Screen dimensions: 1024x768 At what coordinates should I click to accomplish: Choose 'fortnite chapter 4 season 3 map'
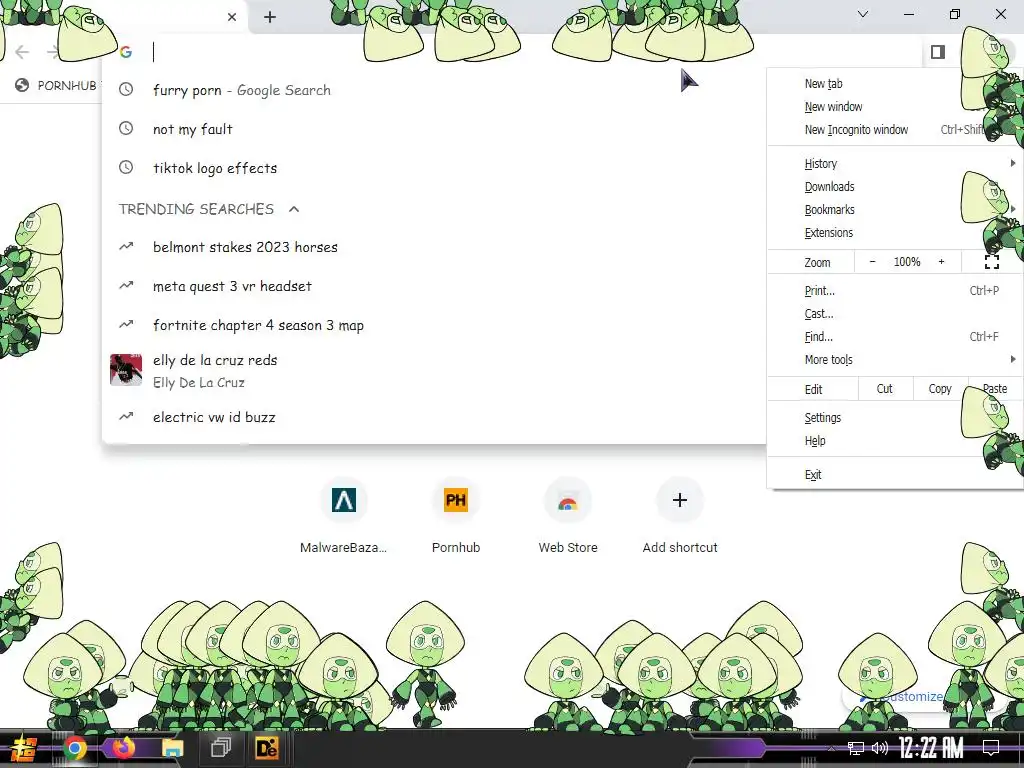coord(434,325)
